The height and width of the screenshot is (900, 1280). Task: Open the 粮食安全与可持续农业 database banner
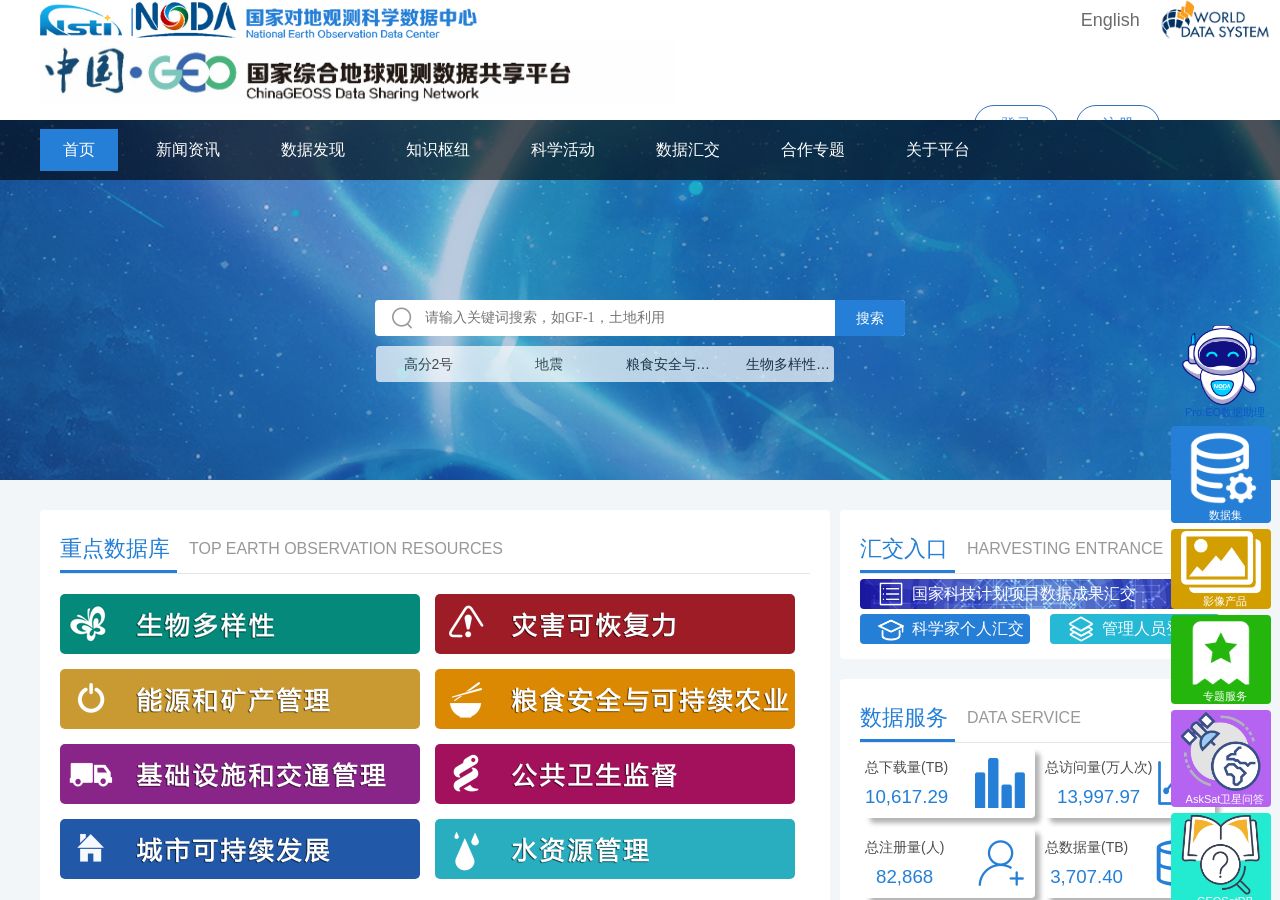tap(615, 699)
